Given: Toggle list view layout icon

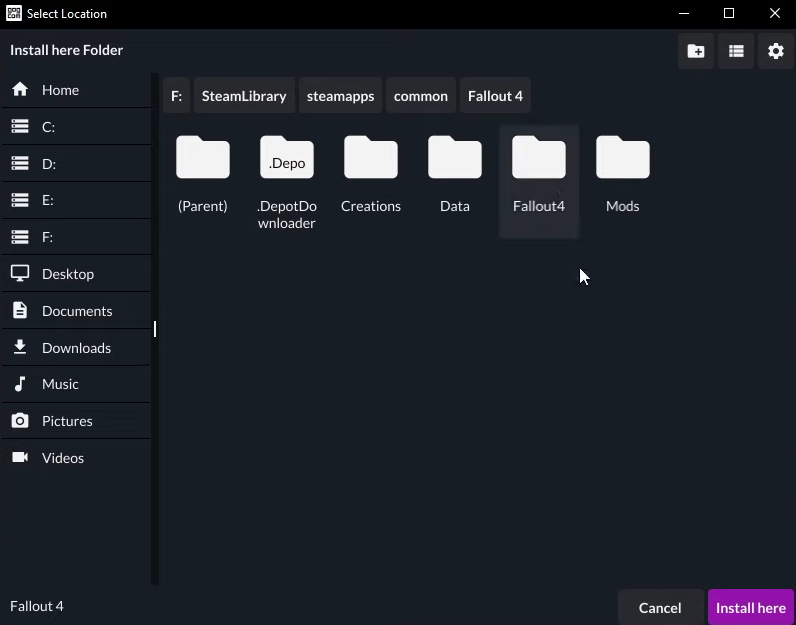Looking at the screenshot, I should (x=736, y=51).
